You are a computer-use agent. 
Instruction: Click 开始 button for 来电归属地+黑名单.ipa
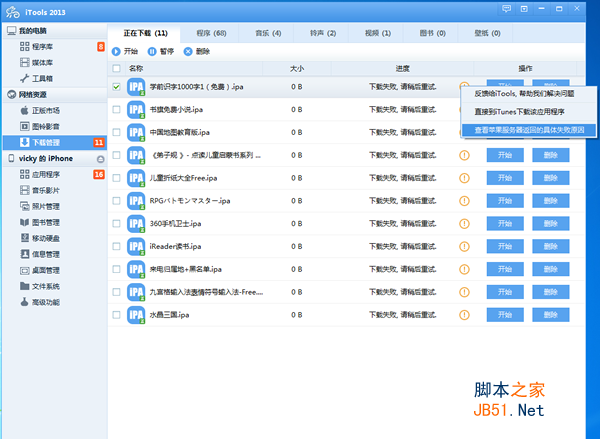click(505, 269)
